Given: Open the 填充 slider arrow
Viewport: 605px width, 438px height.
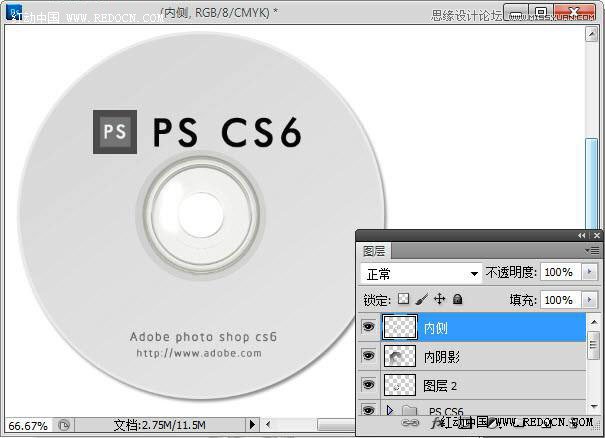Looking at the screenshot, I should tap(589, 300).
